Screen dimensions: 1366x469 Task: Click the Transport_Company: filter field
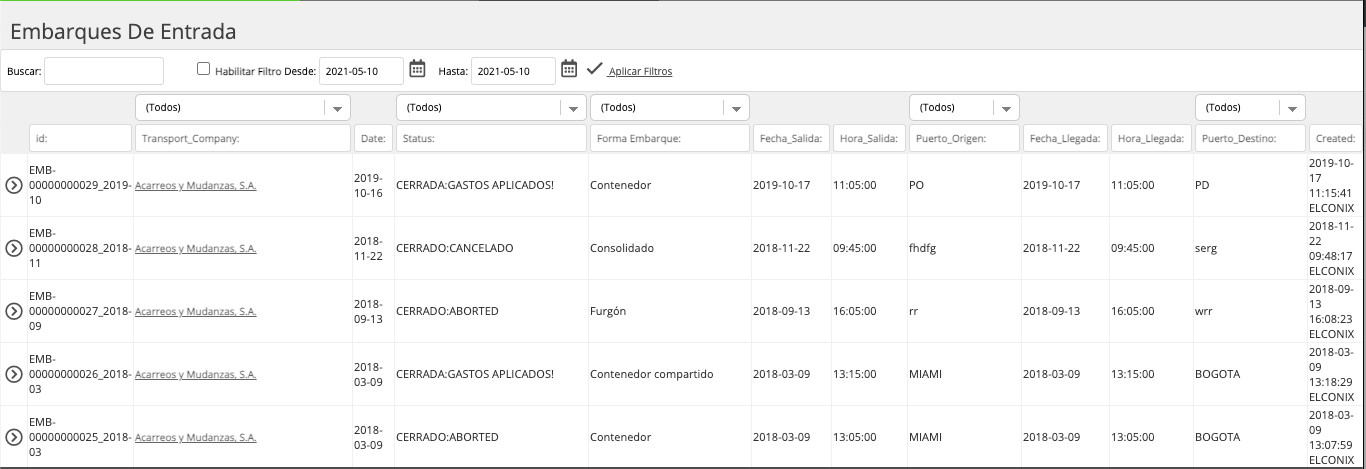click(243, 138)
